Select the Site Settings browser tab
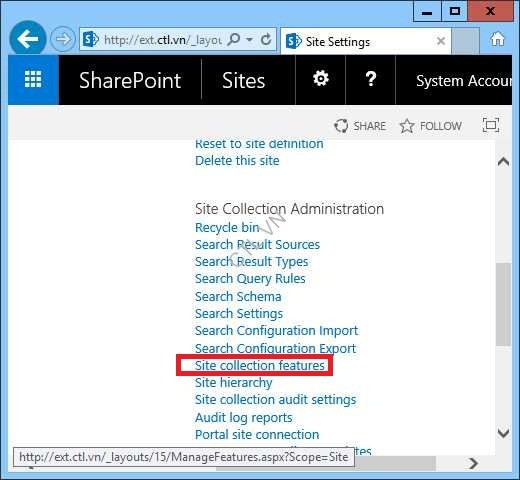This screenshot has width=520, height=480. [x=366, y=41]
